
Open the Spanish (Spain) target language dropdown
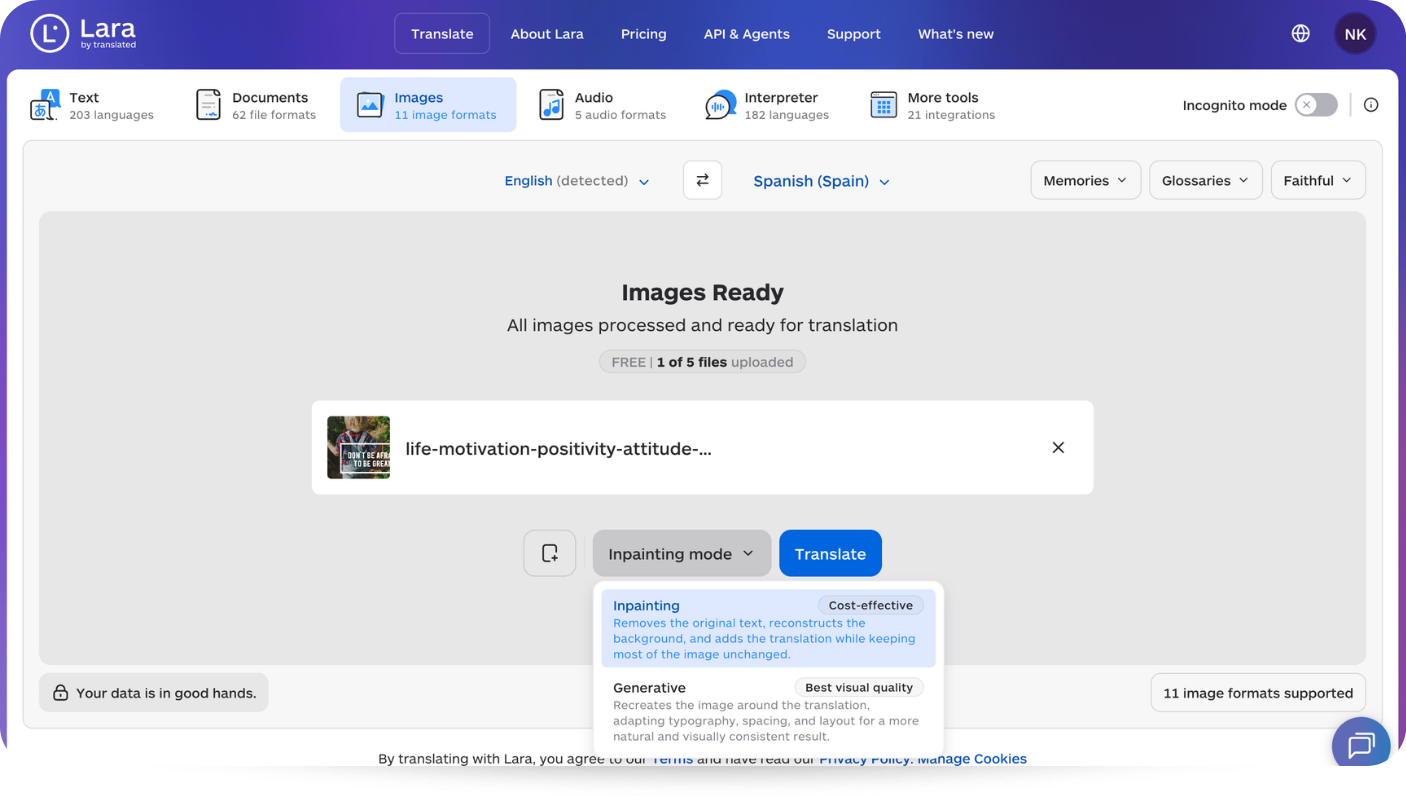click(821, 181)
